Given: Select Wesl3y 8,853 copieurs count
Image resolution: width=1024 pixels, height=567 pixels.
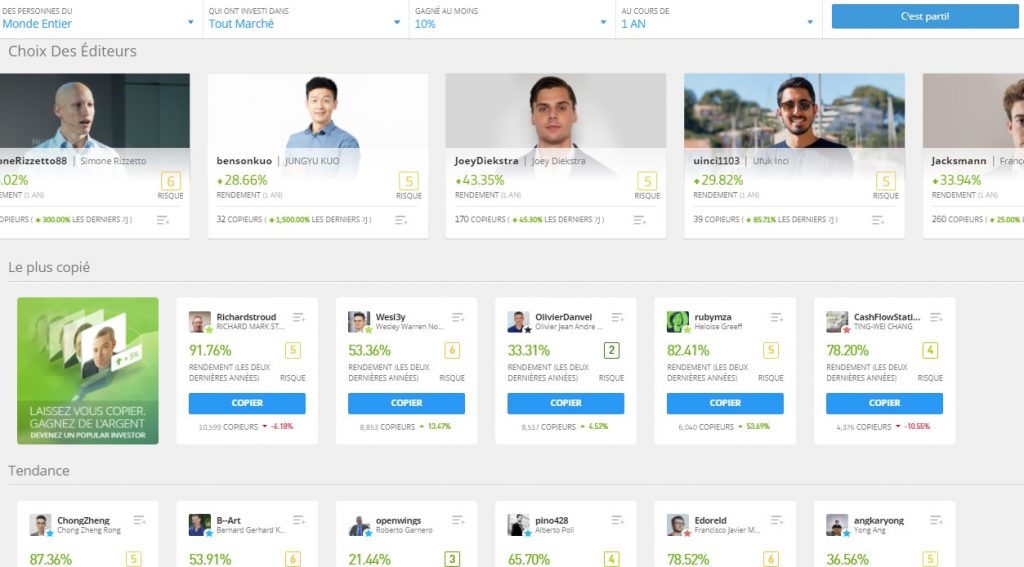Looking at the screenshot, I should click(x=387, y=427).
